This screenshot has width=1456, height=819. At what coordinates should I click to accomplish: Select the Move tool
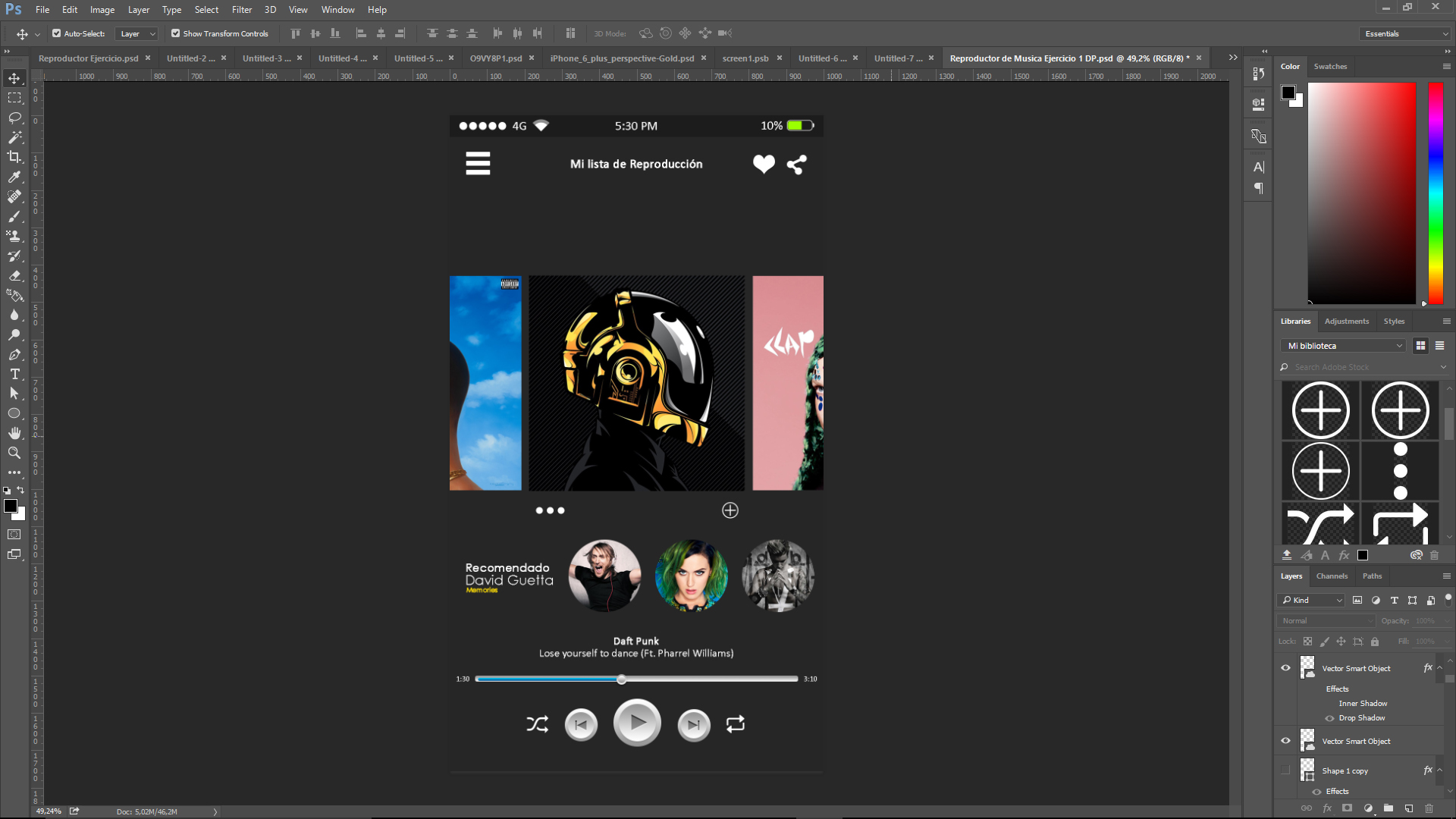pyautogui.click(x=14, y=78)
